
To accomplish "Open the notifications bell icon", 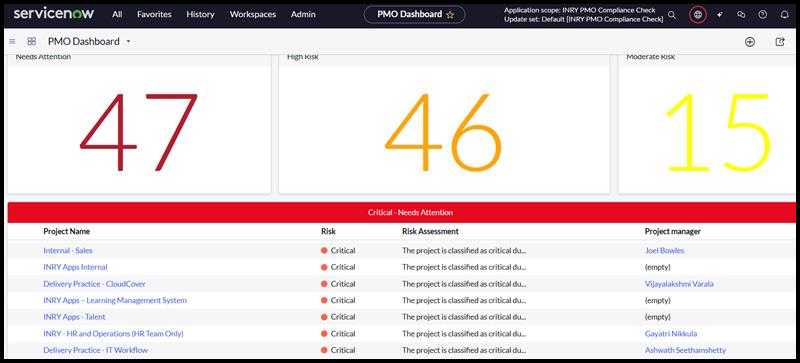I will [x=785, y=15].
